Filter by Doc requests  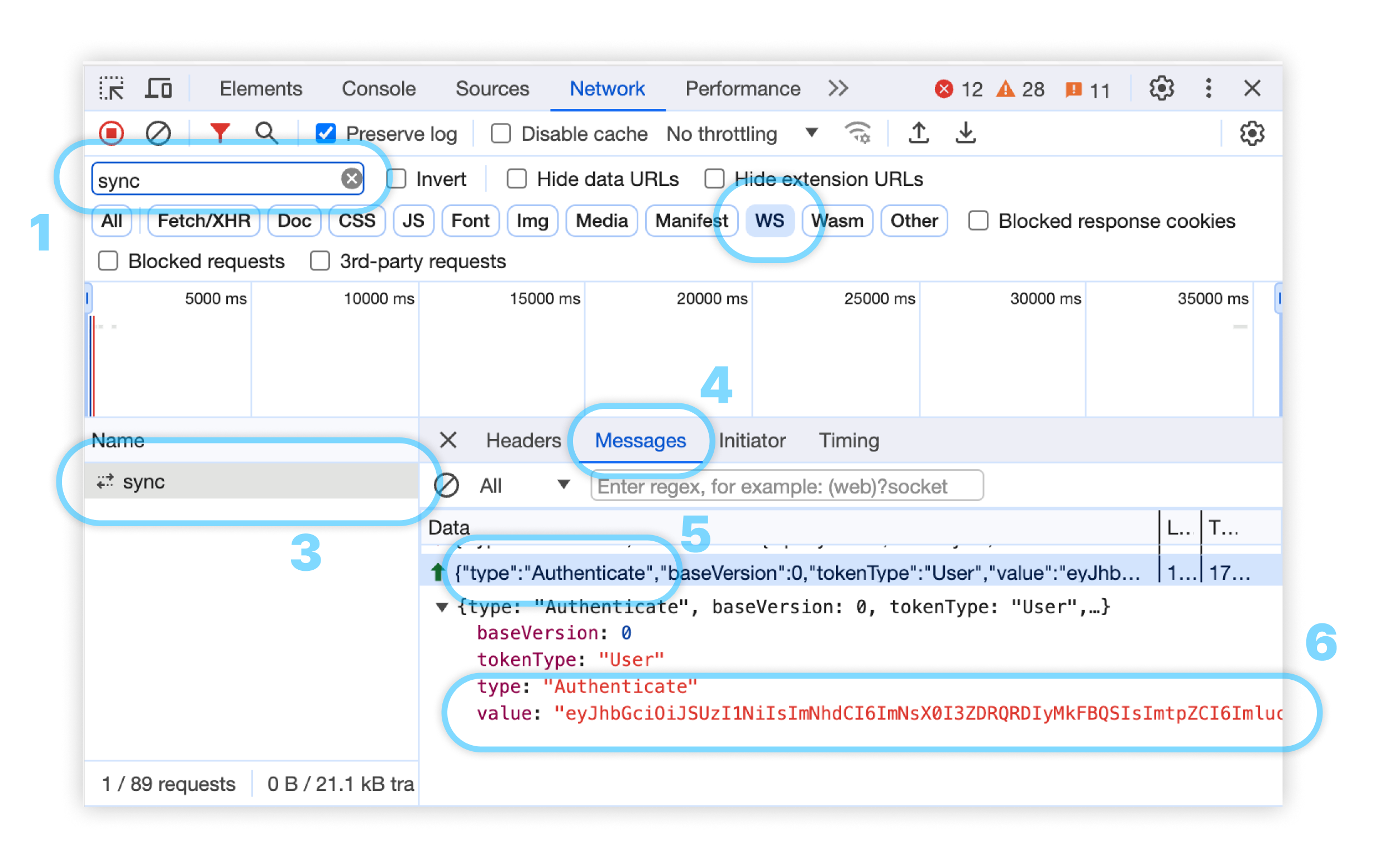point(294,221)
